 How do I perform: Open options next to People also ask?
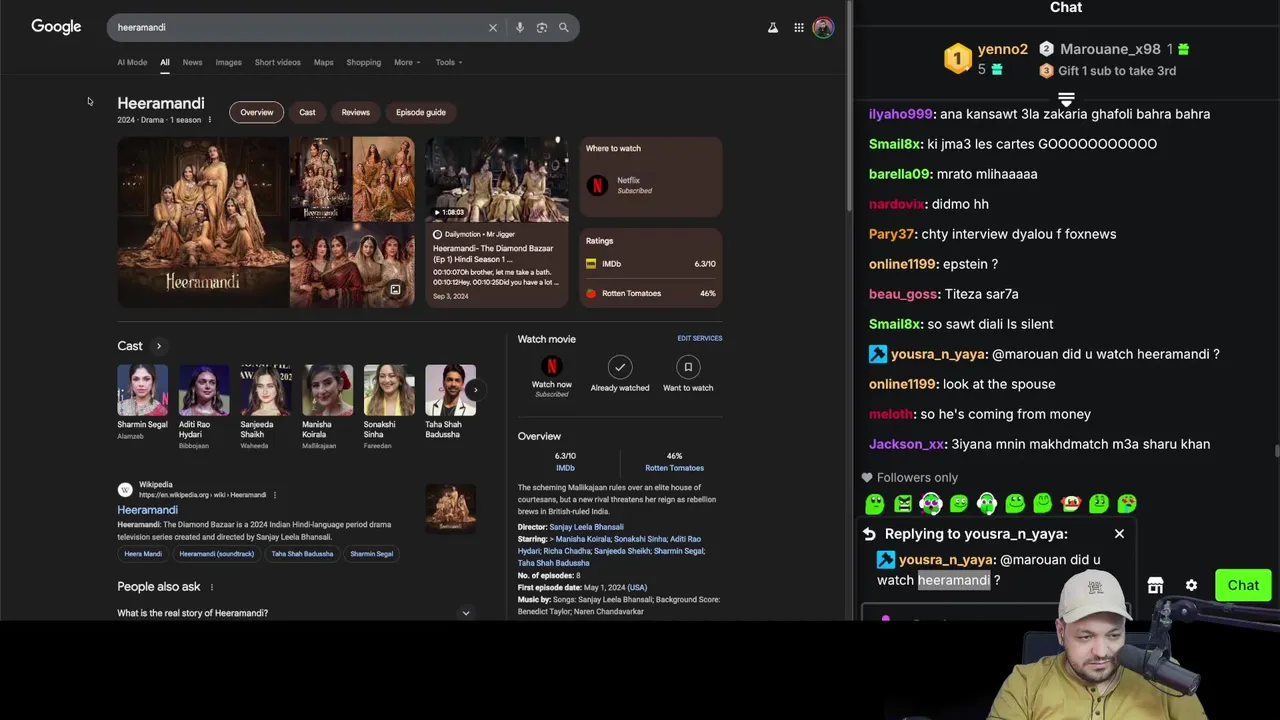[x=211, y=587]
